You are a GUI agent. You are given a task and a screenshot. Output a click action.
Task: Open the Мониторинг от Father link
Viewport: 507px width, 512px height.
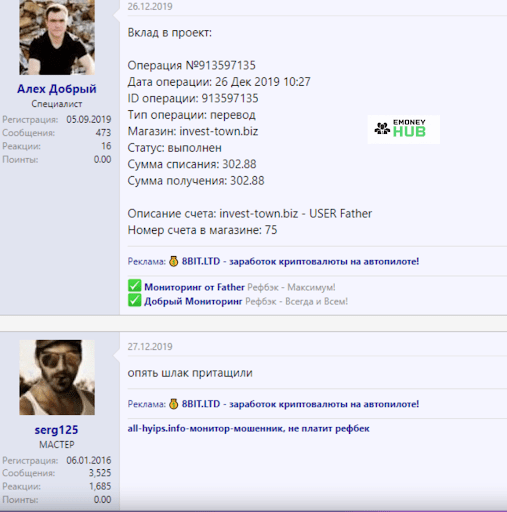tap(194, 287)
